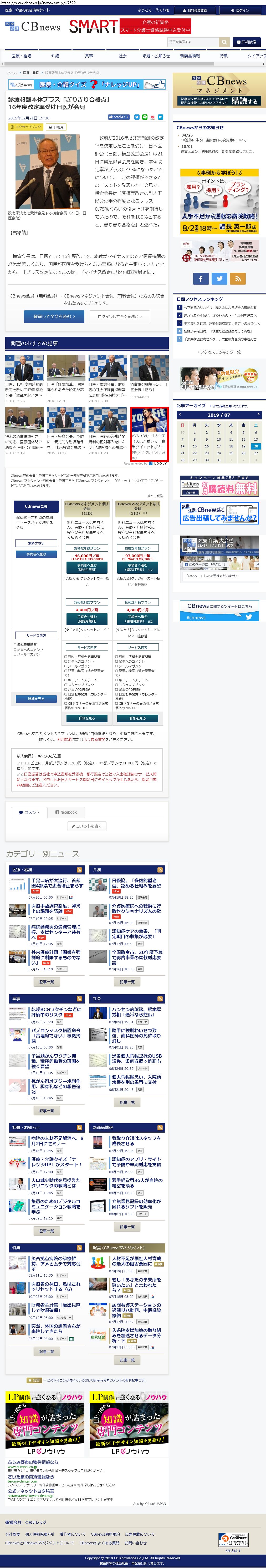This screenshot has width=266, height=1568.
Task: Click the 購読料無料 campaign banner
Action: pyautogui.click(x=219, y=486)
